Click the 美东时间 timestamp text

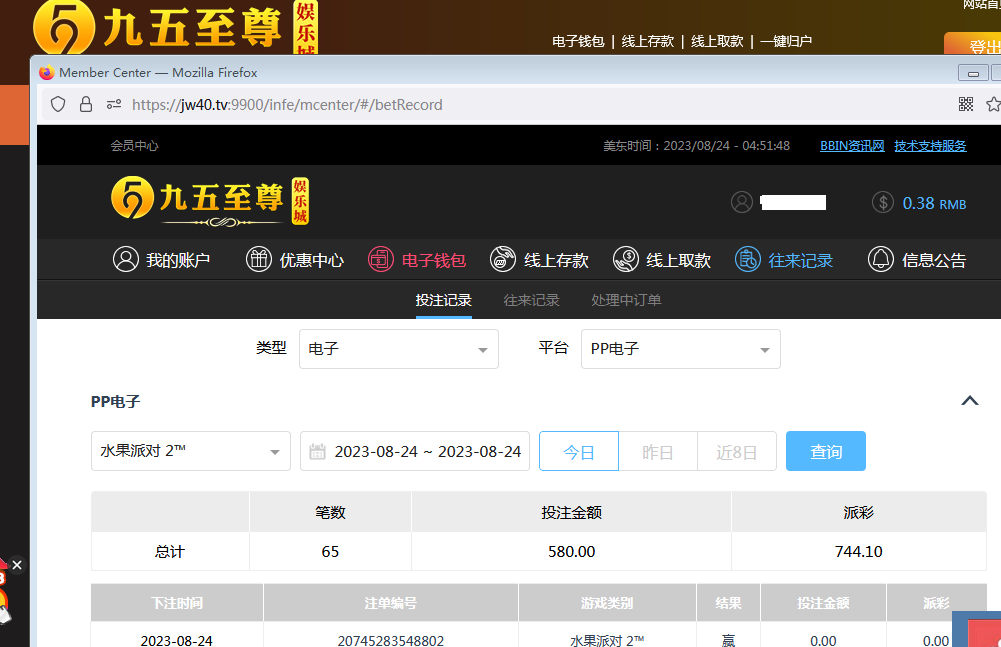click(696, 146)
